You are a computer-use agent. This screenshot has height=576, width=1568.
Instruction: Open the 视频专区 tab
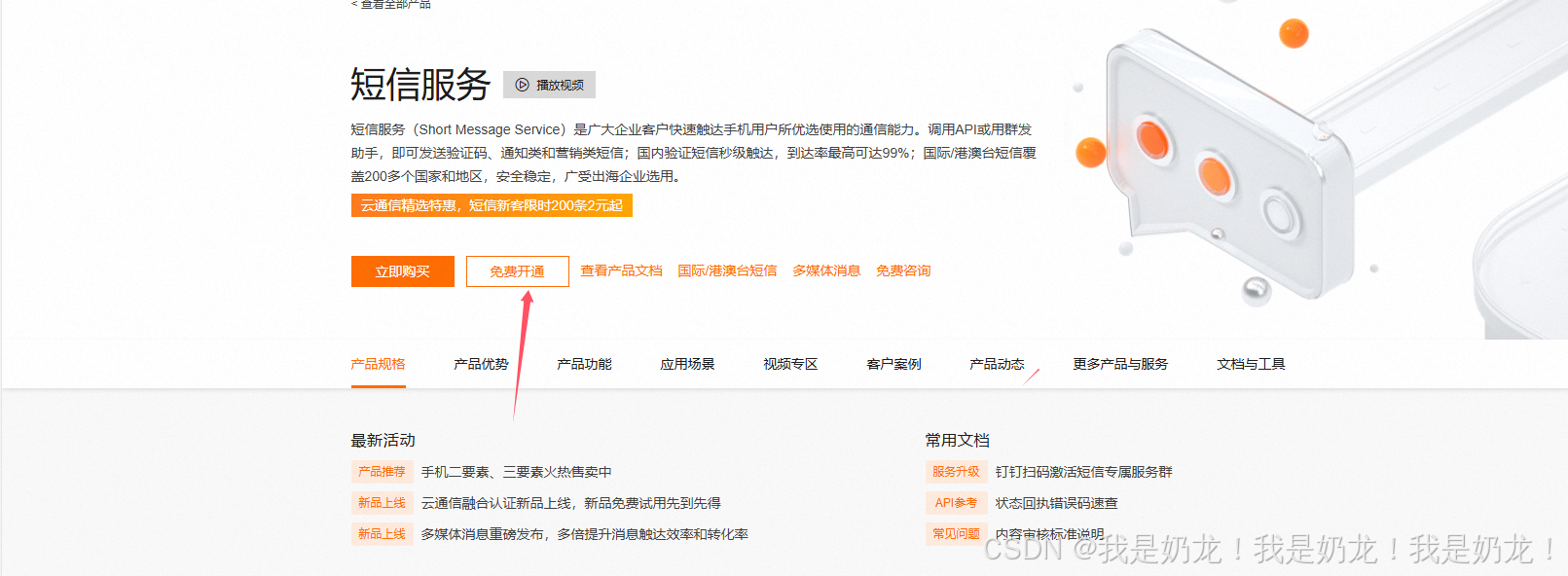point(790,364)
